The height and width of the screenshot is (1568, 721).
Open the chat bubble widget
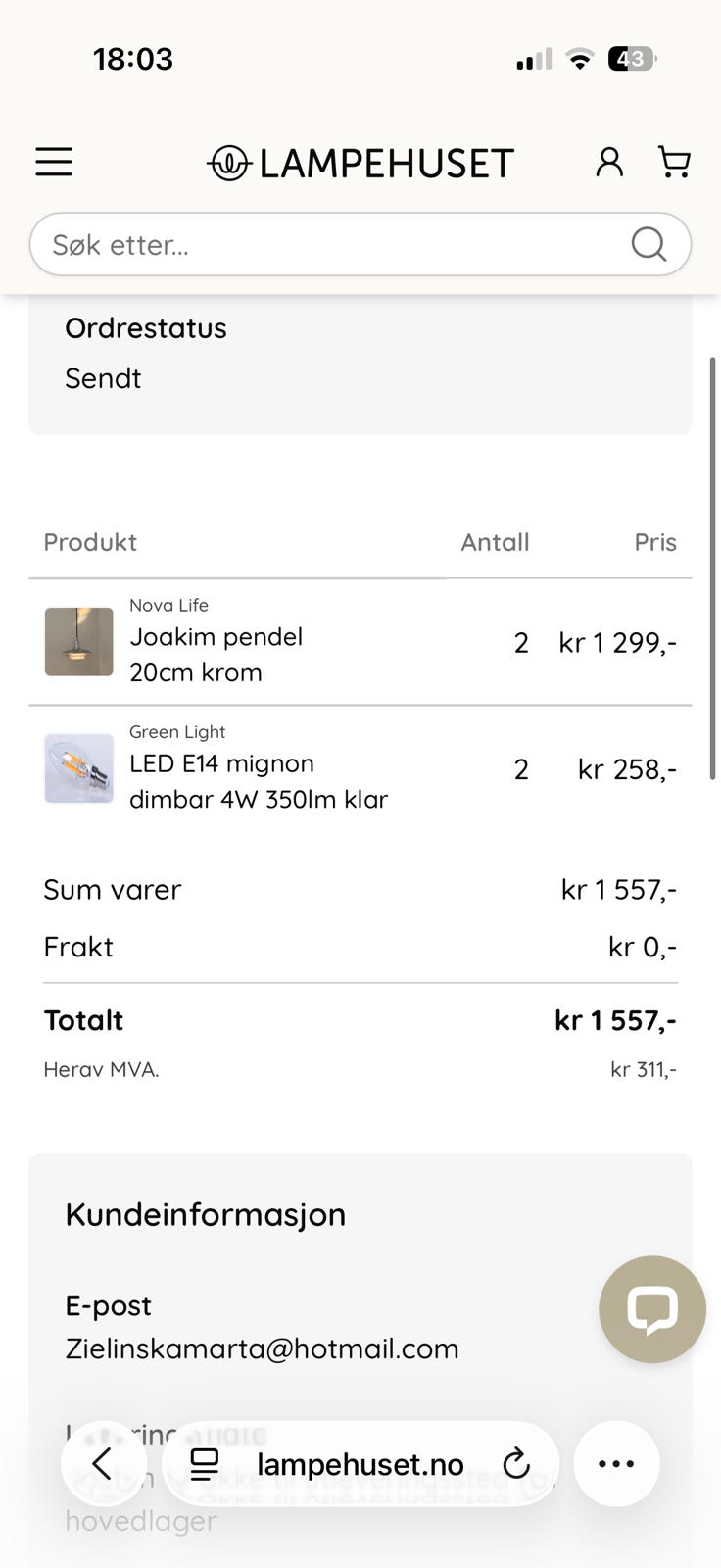coord(651,1309)
